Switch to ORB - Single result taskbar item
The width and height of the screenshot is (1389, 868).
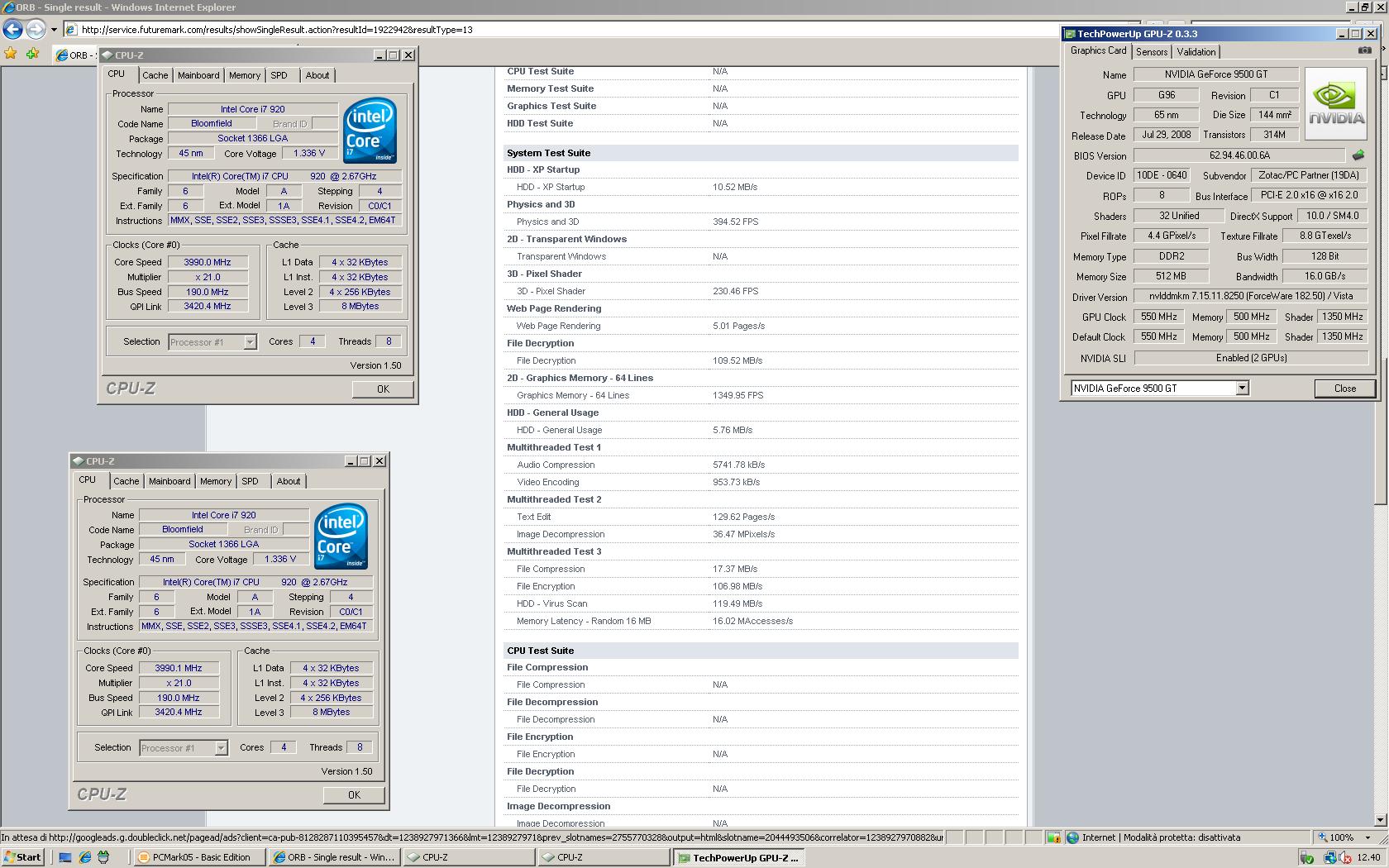point(335,857)
